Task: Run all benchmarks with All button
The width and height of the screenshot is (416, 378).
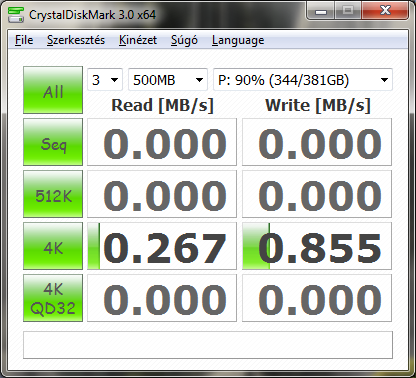Action: pos(53,90)
